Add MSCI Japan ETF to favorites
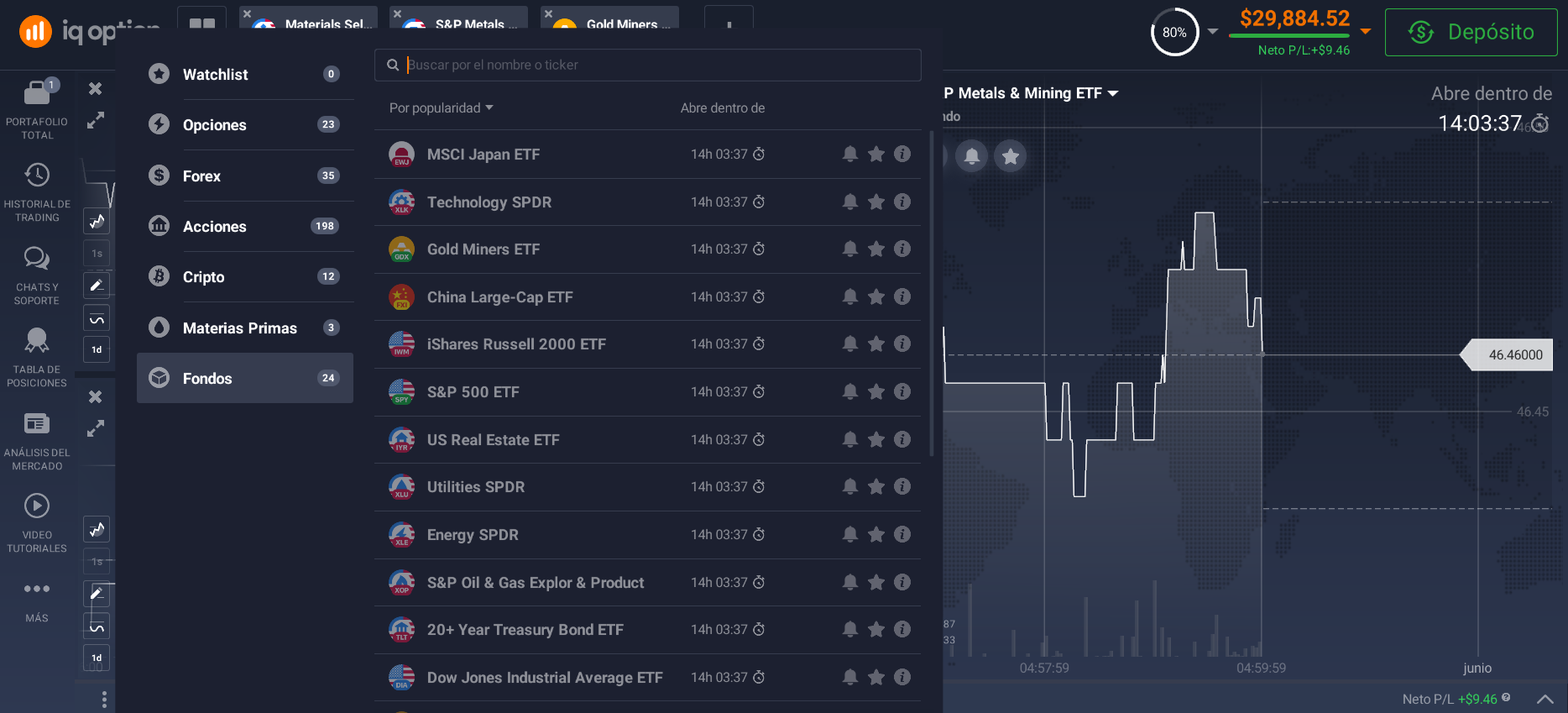The height and width of the screenshot is (713, 1568). point(876,154)
